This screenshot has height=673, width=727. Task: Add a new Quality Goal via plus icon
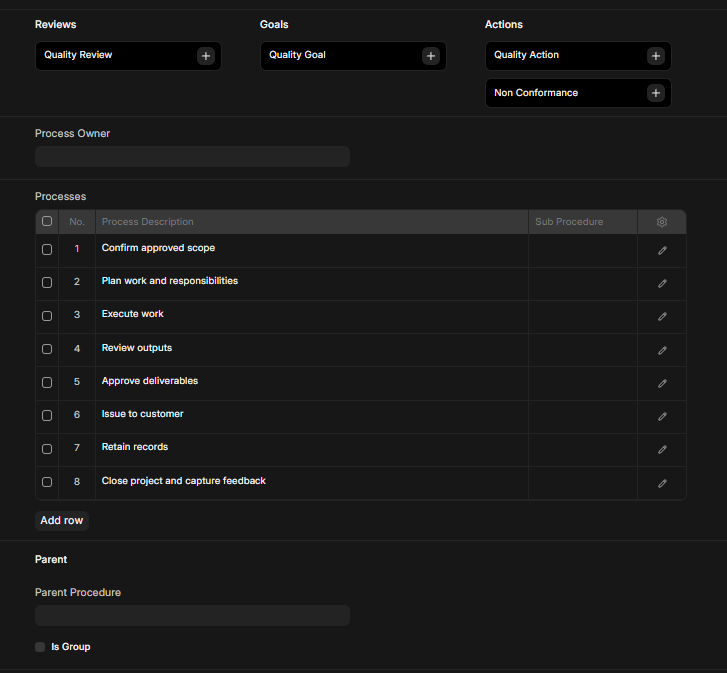click(431, 56)
